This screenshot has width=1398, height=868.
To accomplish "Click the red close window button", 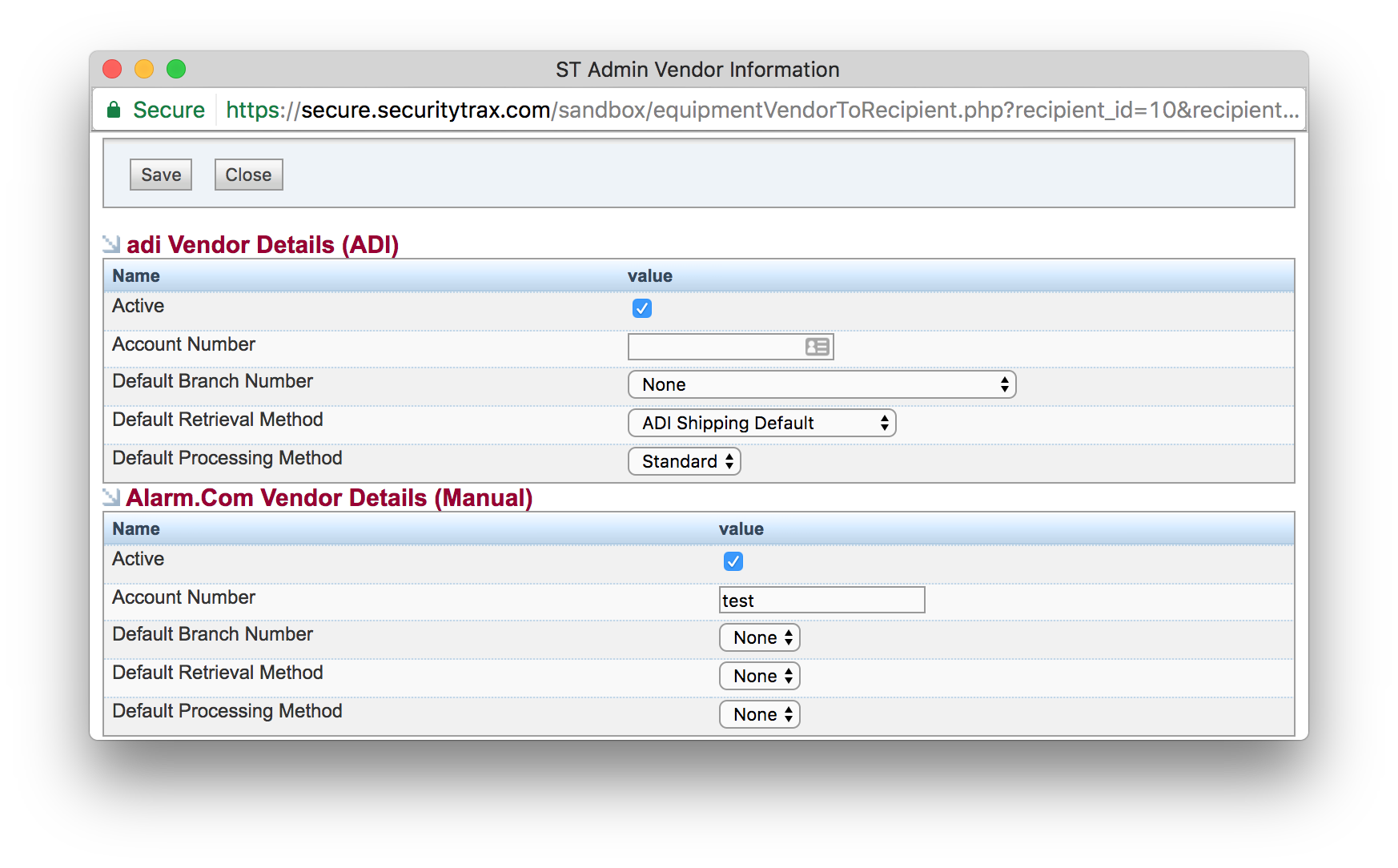I will 112,69.
